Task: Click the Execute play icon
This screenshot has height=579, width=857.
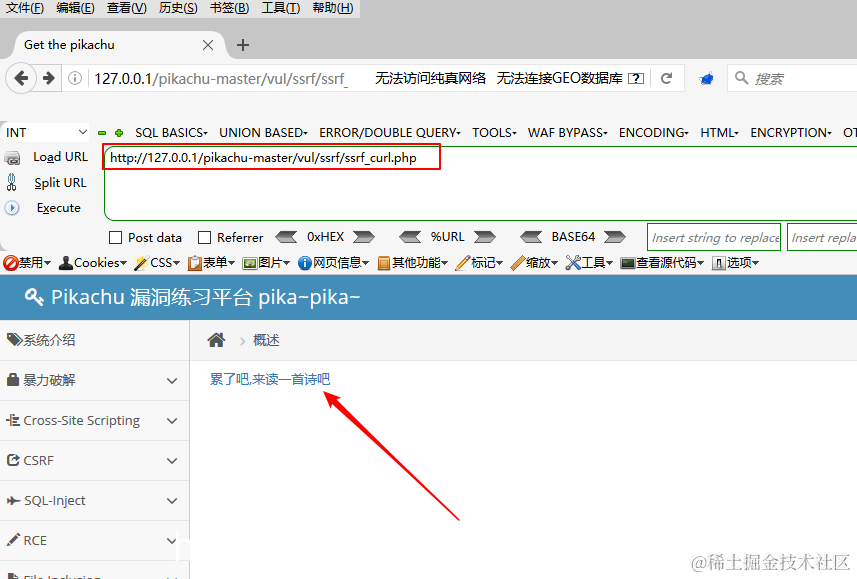Action: (12, 208)
